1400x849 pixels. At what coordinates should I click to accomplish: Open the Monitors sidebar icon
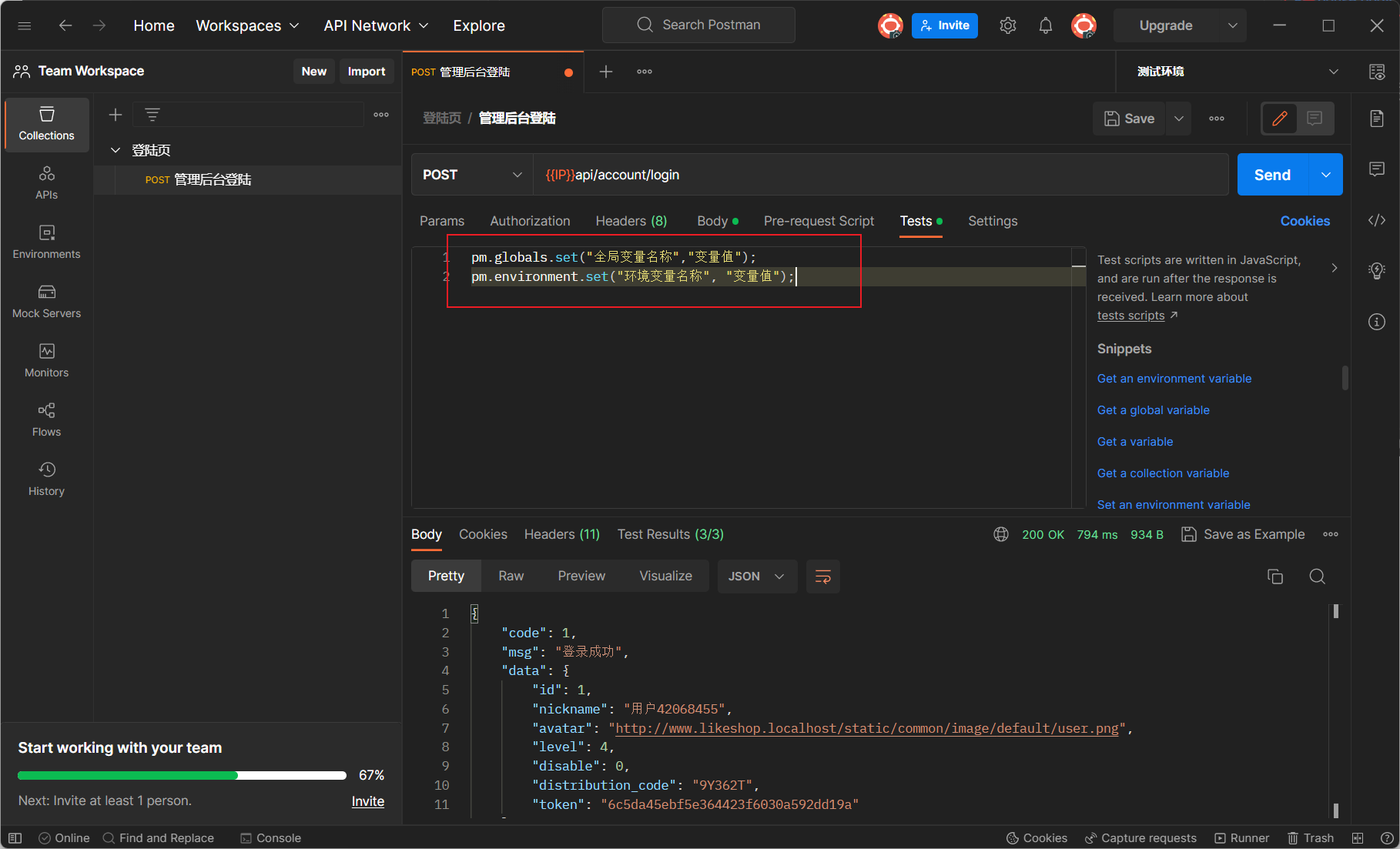click(46, 360)
